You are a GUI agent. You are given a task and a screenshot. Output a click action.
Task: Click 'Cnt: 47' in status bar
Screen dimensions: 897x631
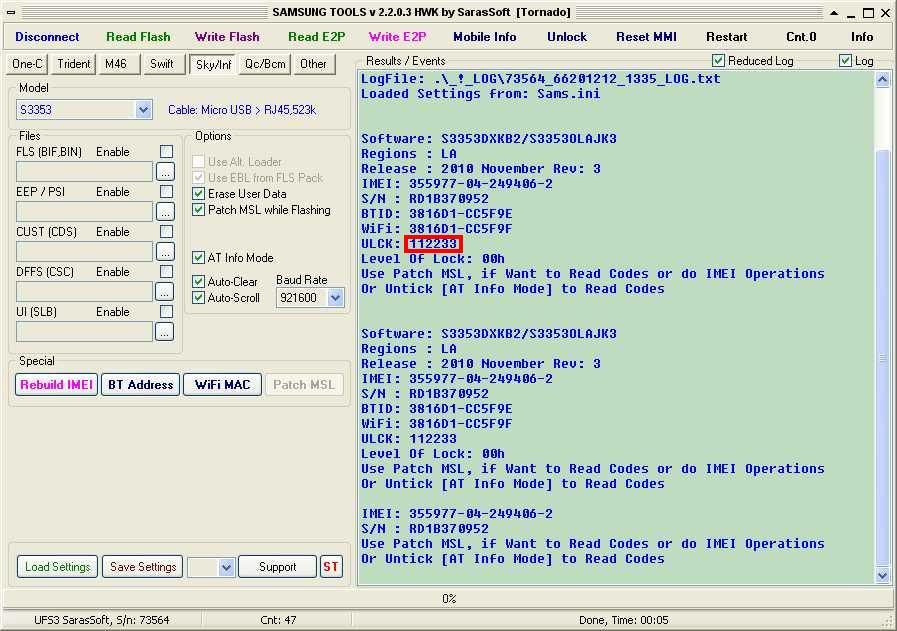coord(278,620)
